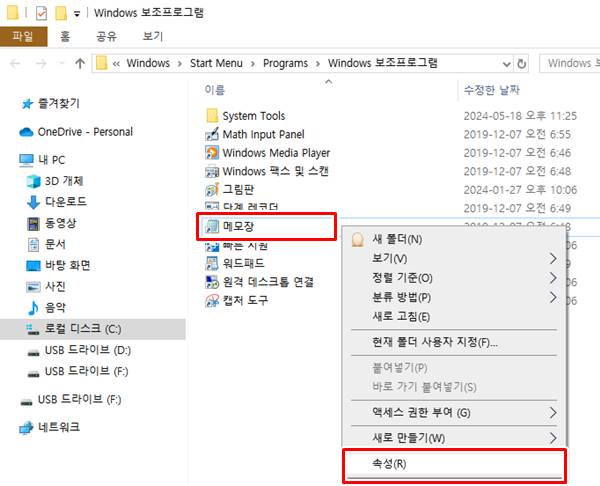The height and width of the screenshot is (486, 600).
Task: Switch to the 보기 ribbon tab
Action: (x=153, y=36)
